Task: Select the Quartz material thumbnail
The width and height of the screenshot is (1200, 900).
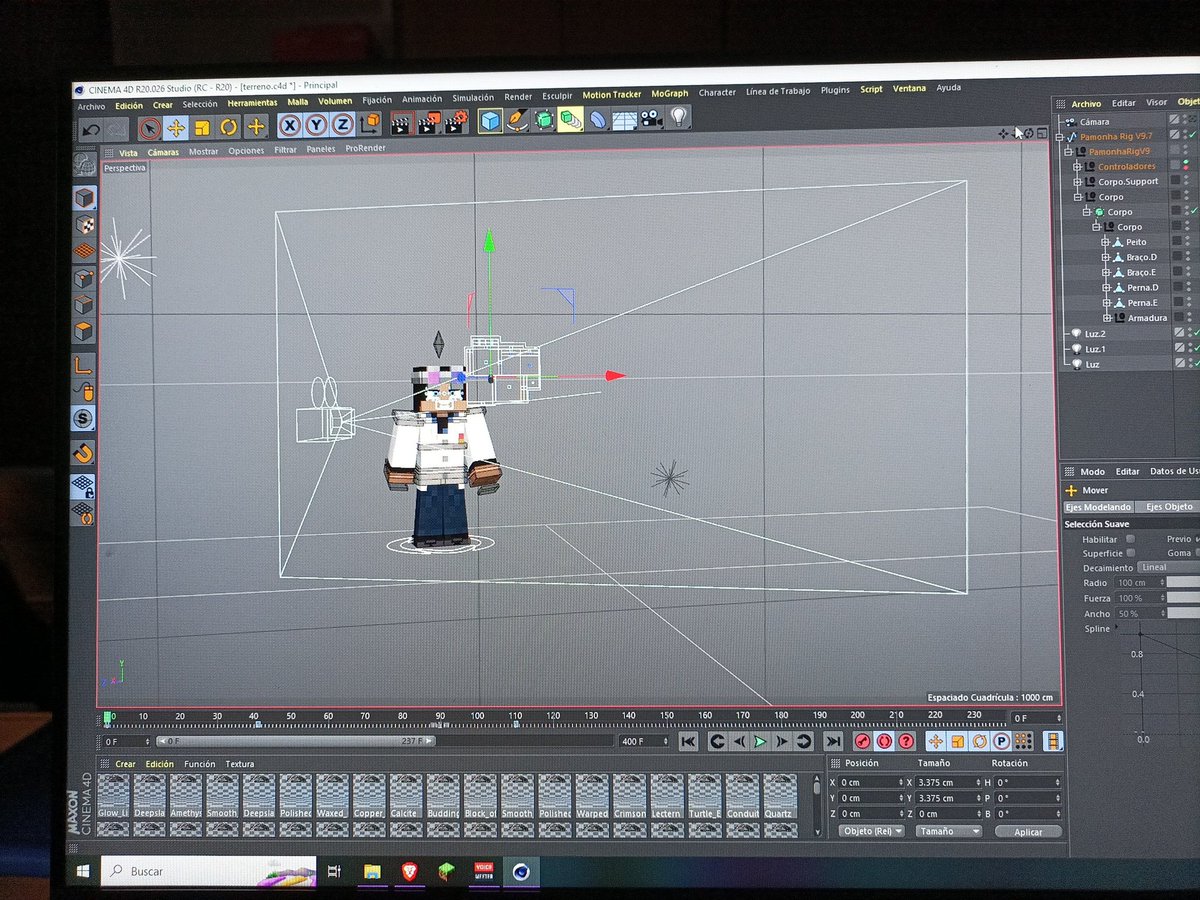Action: [779, 797]
